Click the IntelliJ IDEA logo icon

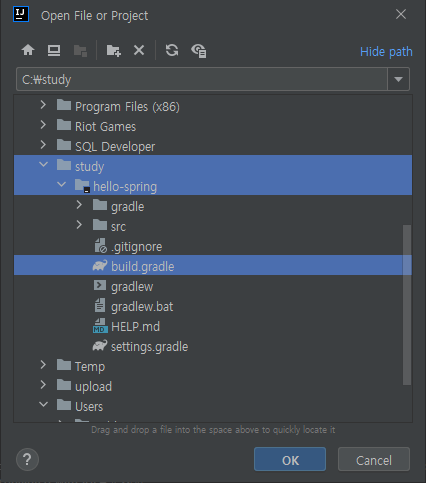coord(21,14)
